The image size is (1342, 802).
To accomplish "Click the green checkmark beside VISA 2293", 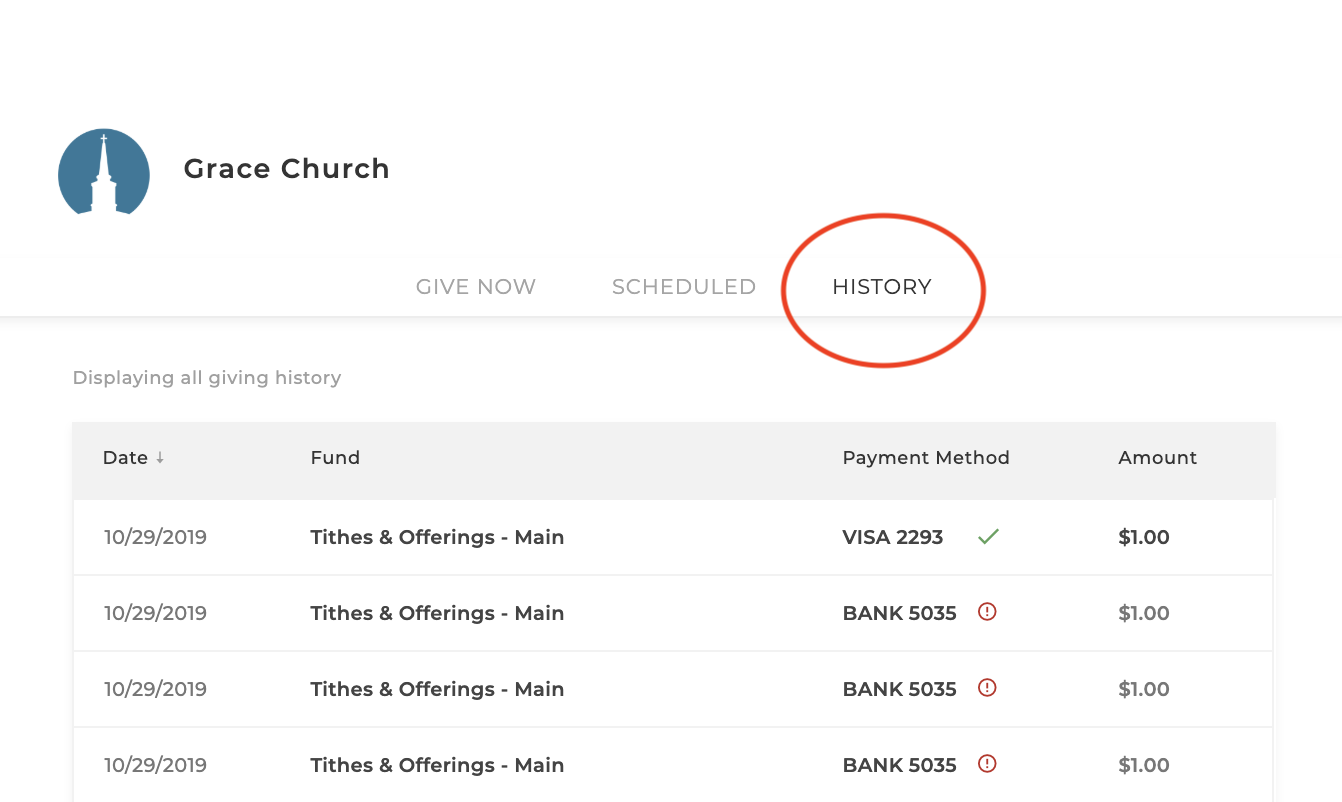I will (x=988, y=537).
